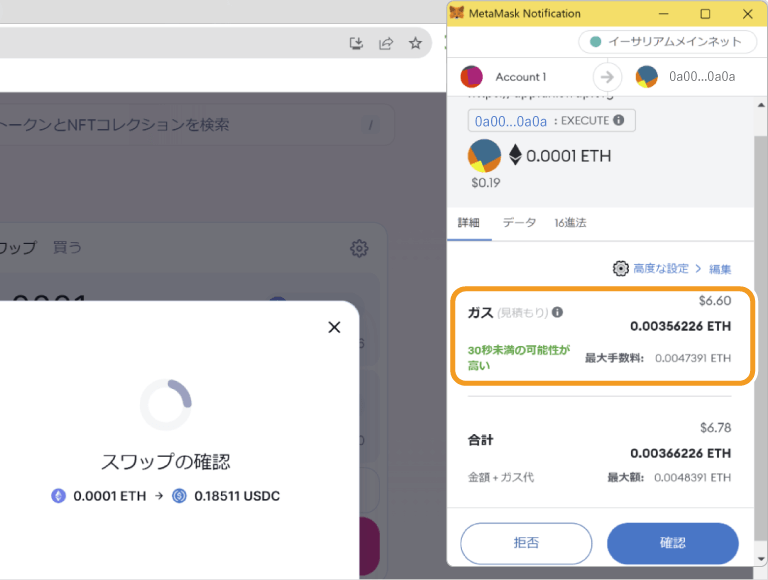Click the MetaMask scrollbar down arrow

point(761,559)
